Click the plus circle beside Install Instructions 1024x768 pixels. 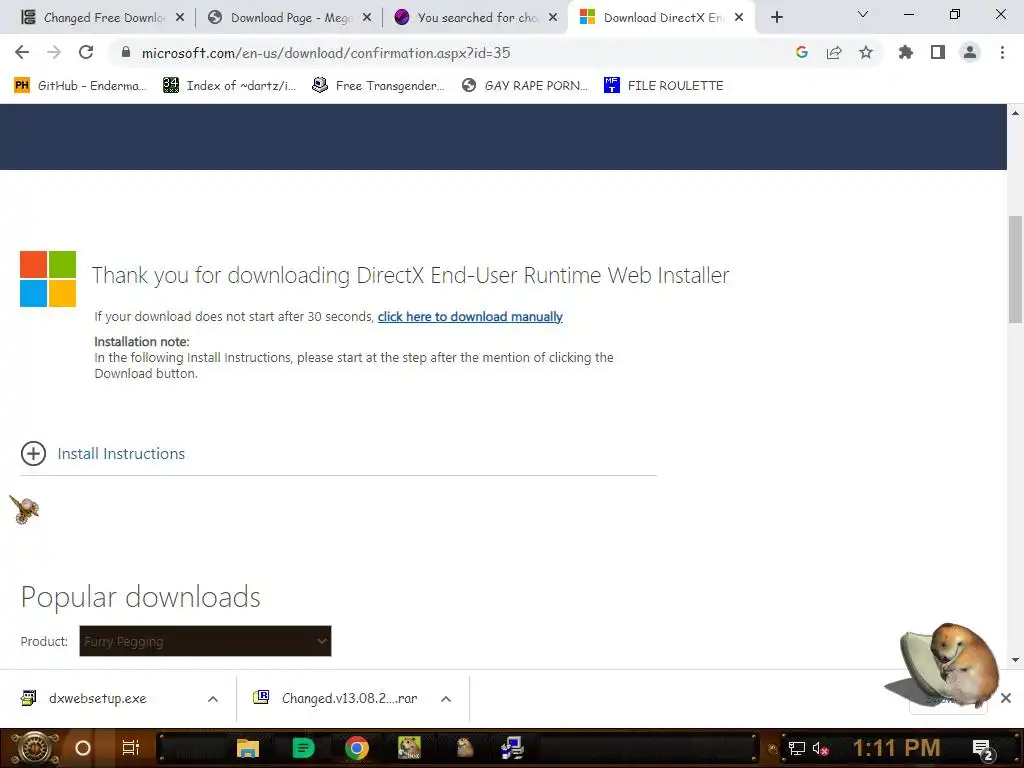coord(33,453)
